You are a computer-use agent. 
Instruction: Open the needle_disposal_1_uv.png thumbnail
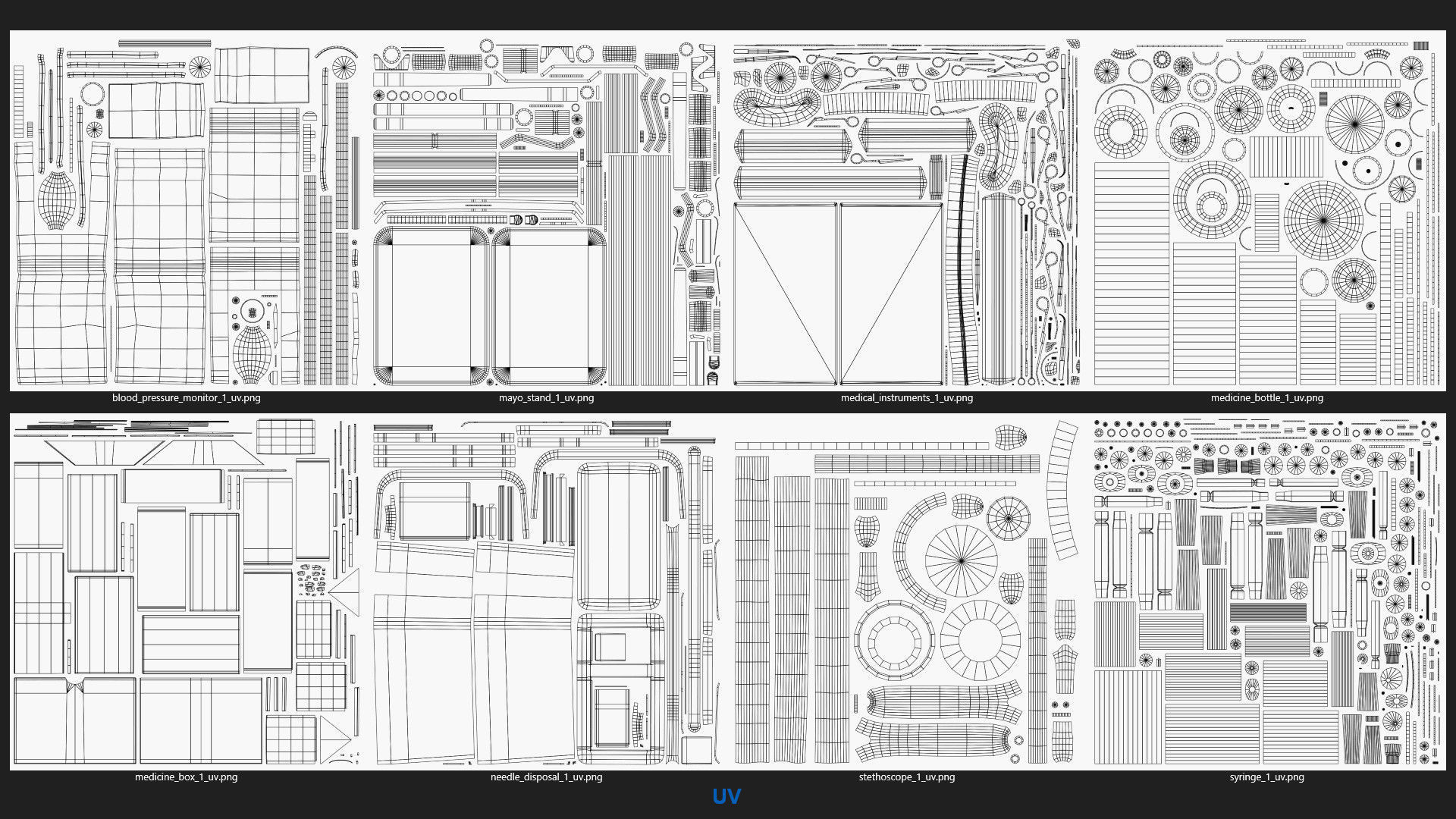[x=546, y=591]
